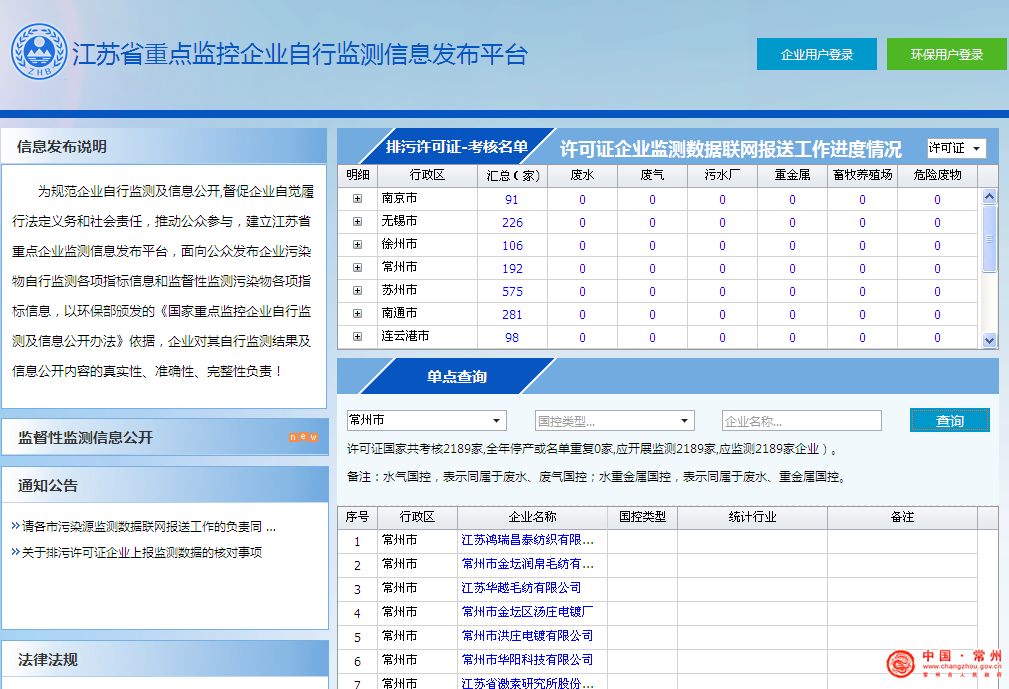Open the 许可证 type dropdown
The image size is (1009, 689).
point(956,149)
